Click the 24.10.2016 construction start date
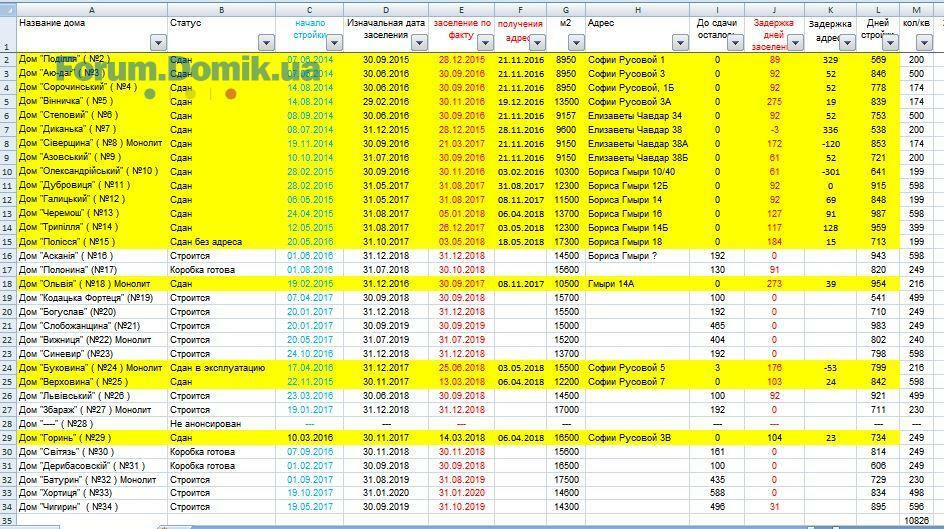 click(310, 354)
